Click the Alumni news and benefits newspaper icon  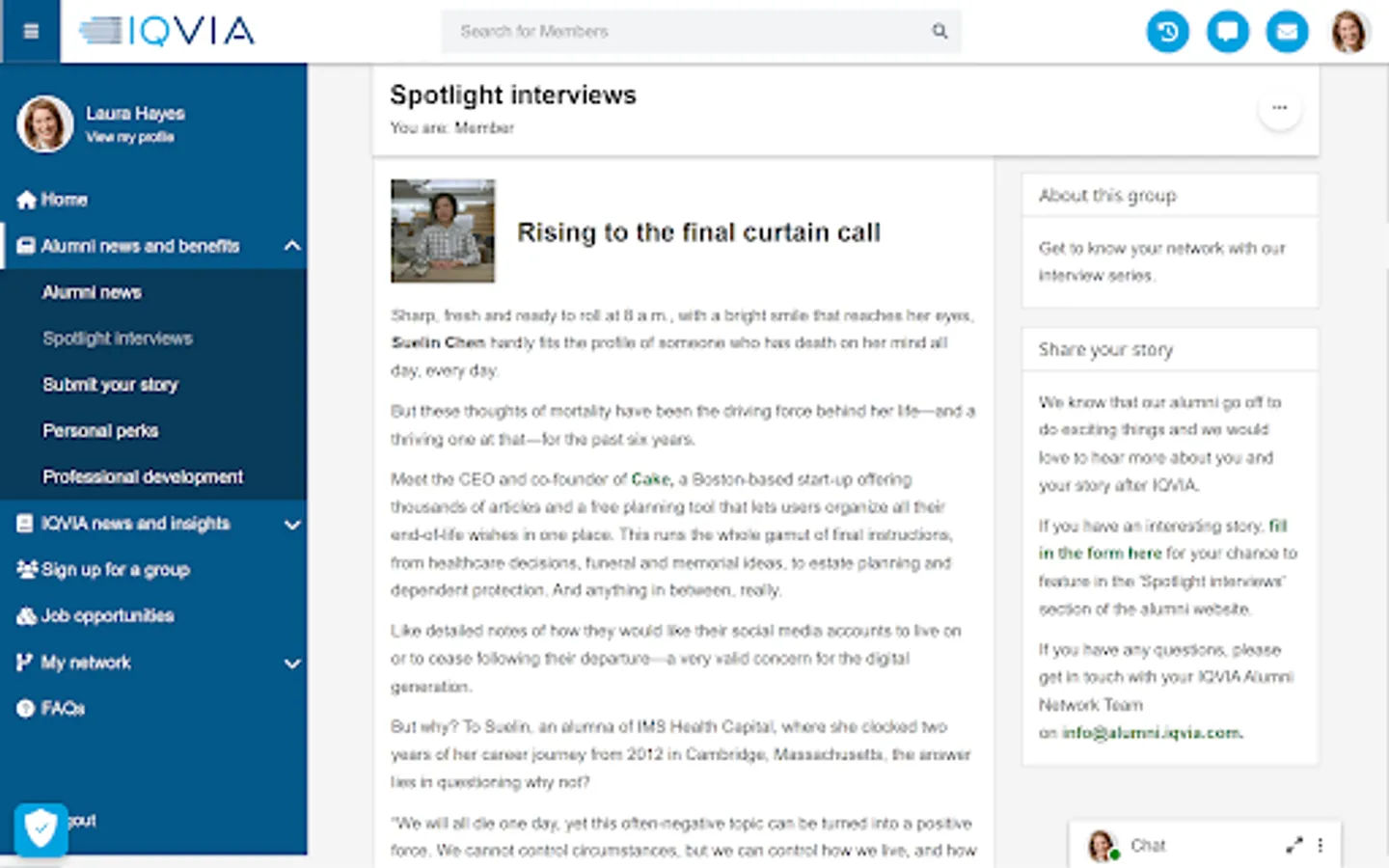(26, 246)
